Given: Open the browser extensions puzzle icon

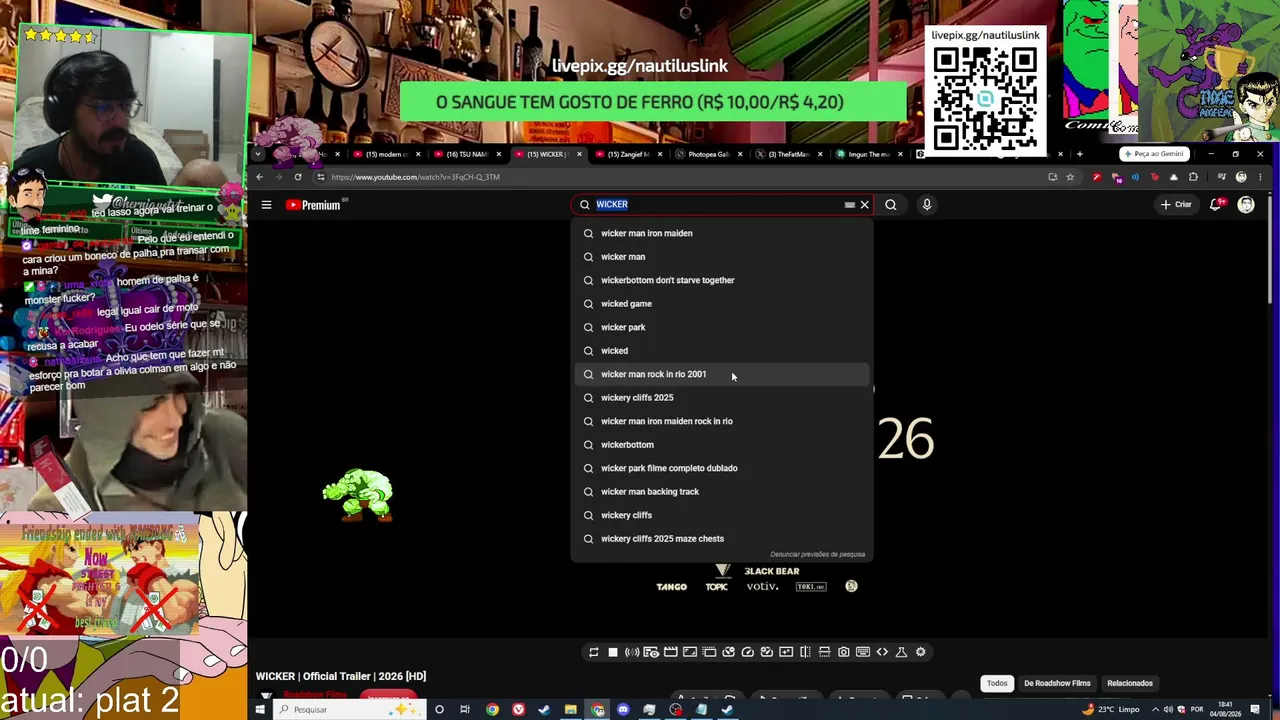Looking at the screenshot, I should [x=1193, y=177].
